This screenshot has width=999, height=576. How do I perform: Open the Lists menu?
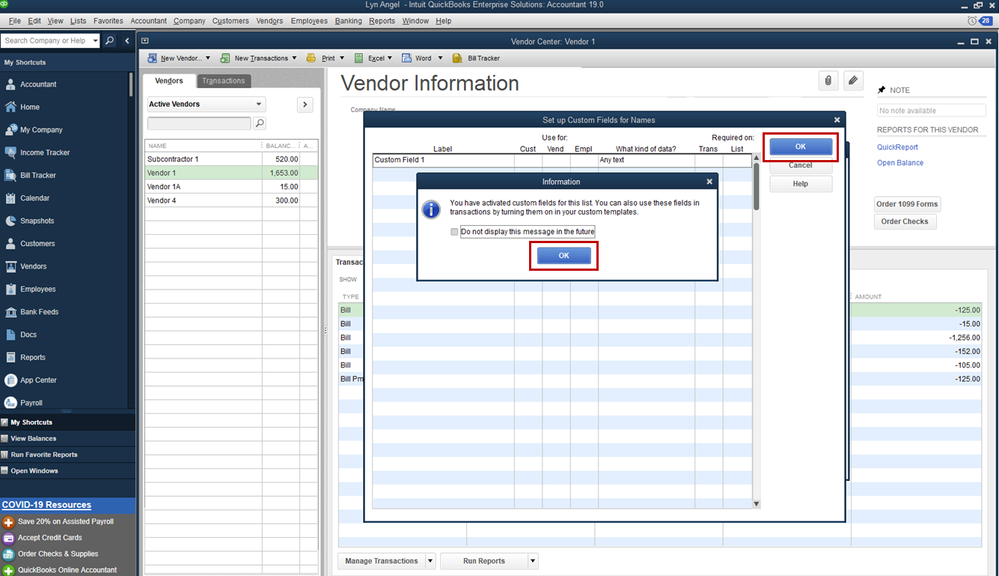[x=78, y=21]
